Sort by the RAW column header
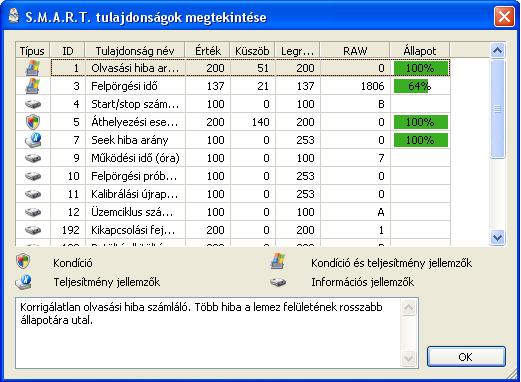 coord(355,51)
